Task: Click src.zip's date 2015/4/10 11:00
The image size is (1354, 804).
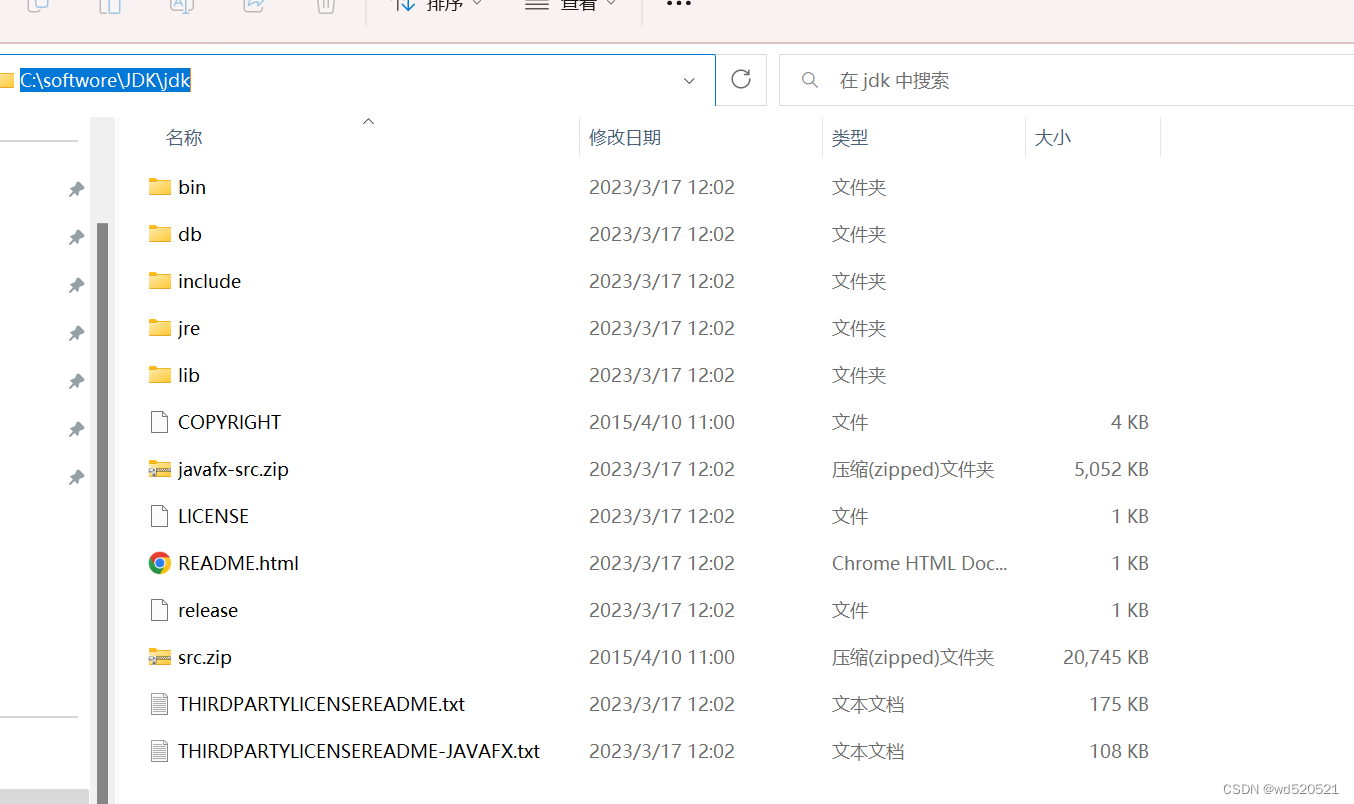Action: pyautogui.click(x=662, y=657)
